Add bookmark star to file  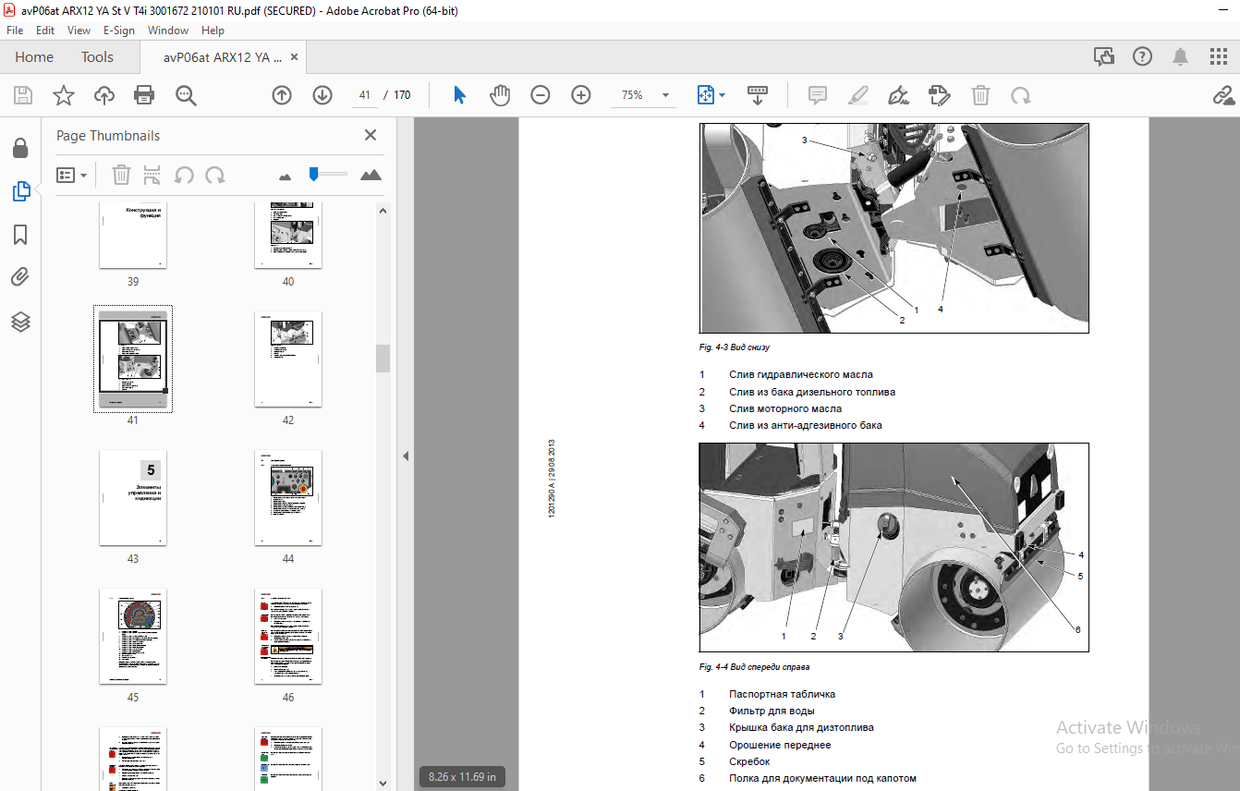[63, 95]
